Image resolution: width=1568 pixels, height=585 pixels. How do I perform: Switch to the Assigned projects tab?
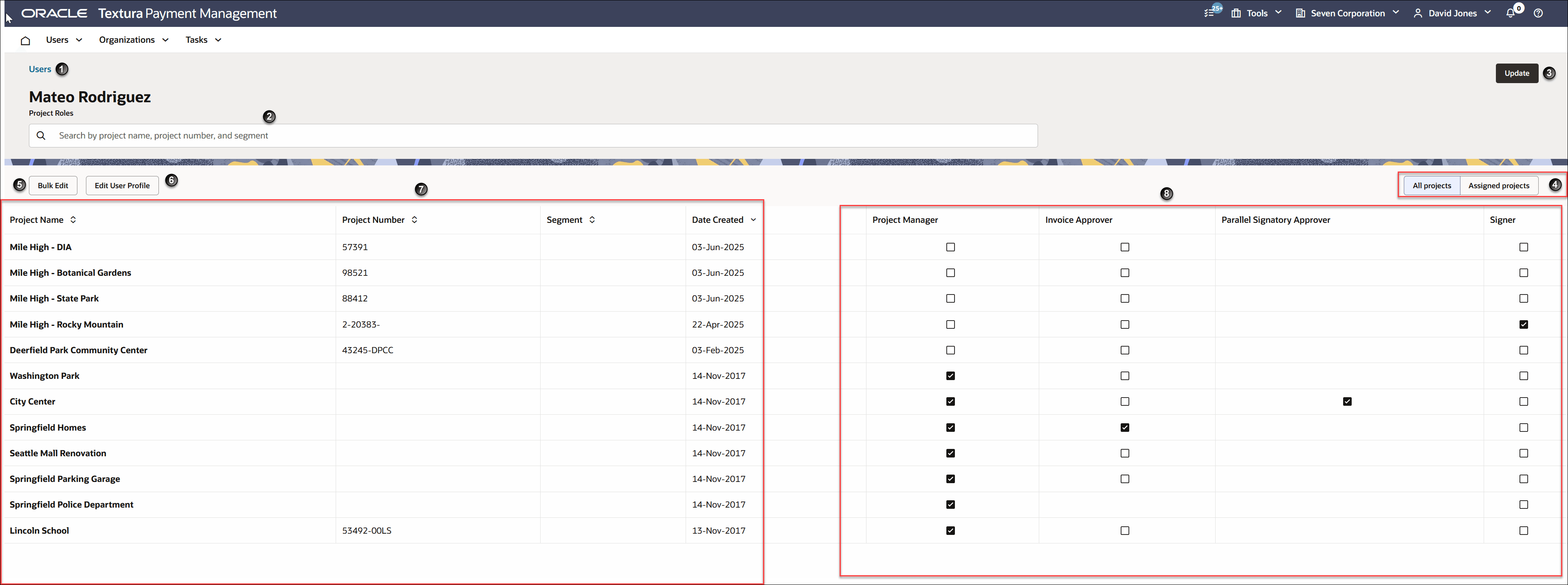tap(1498, 186)
